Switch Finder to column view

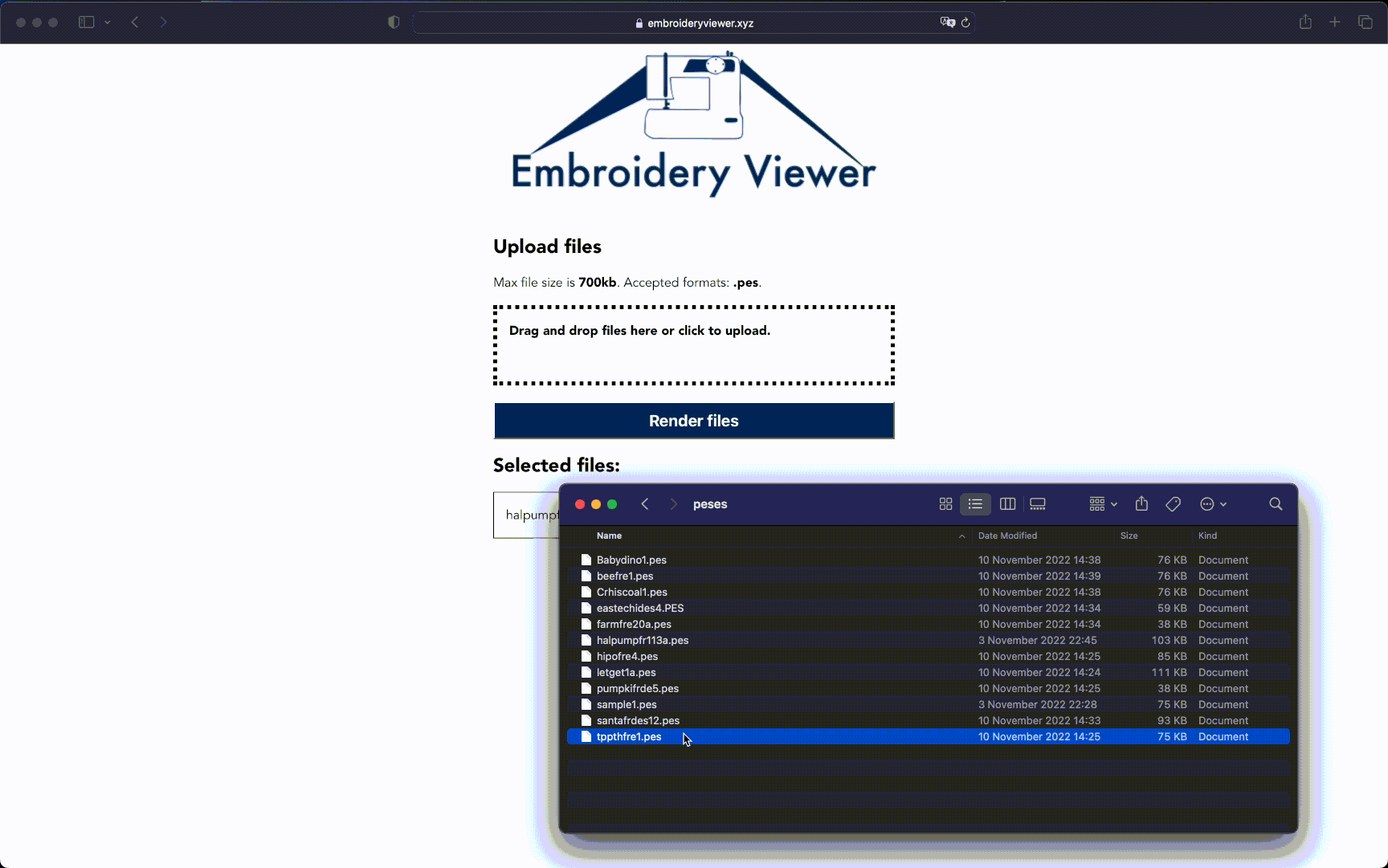coord(1007,504)
